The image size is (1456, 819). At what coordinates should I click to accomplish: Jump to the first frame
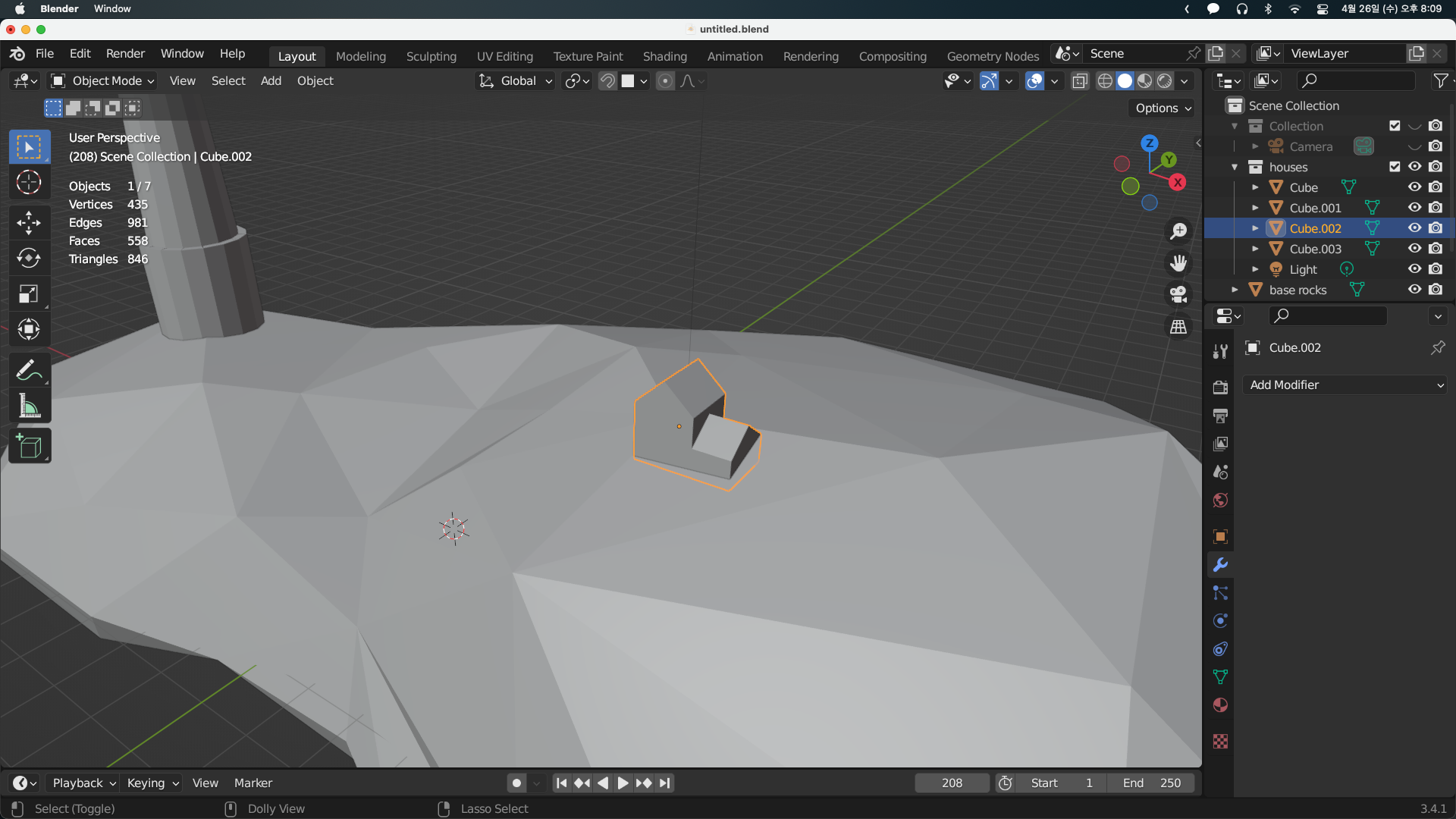(x=561, y=783)
